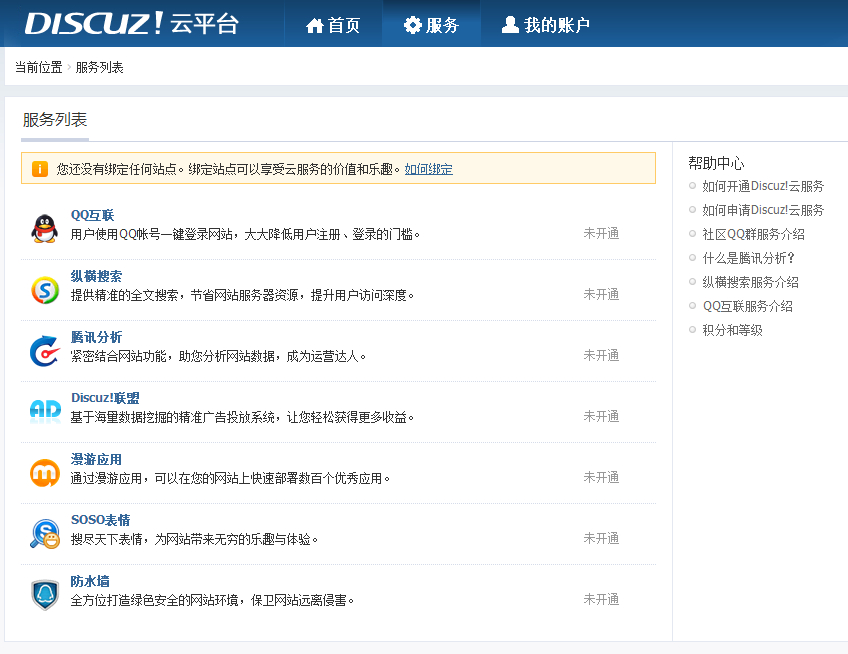848x654 pixels.
Task: Open the 首页 navigation tab
Action: pos(333,25)
